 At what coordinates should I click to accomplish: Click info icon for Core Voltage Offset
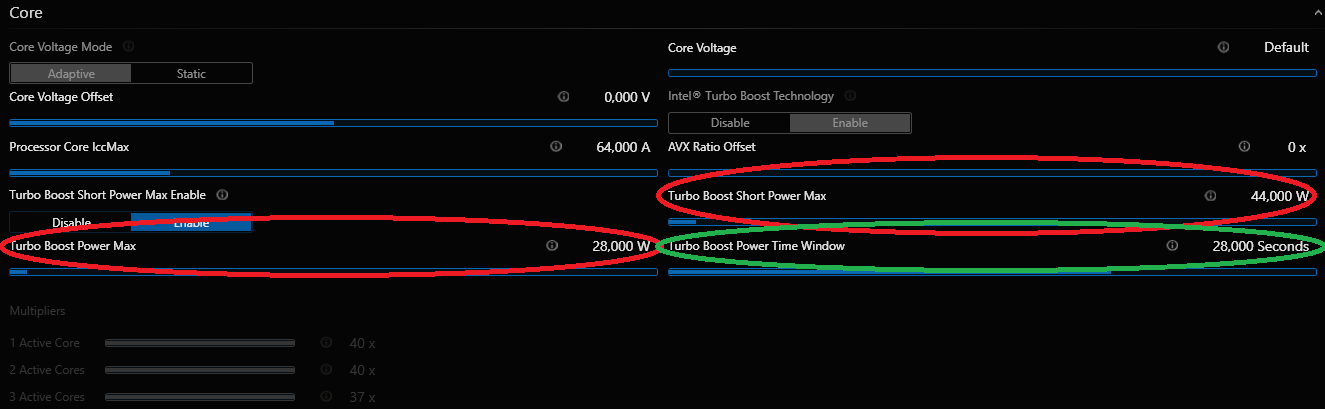(x=563, y=97)
